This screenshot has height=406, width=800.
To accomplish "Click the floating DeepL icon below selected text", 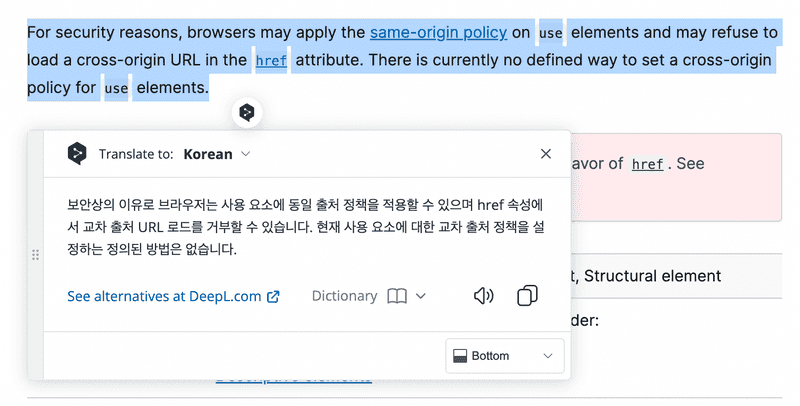I will coord(247,112).
